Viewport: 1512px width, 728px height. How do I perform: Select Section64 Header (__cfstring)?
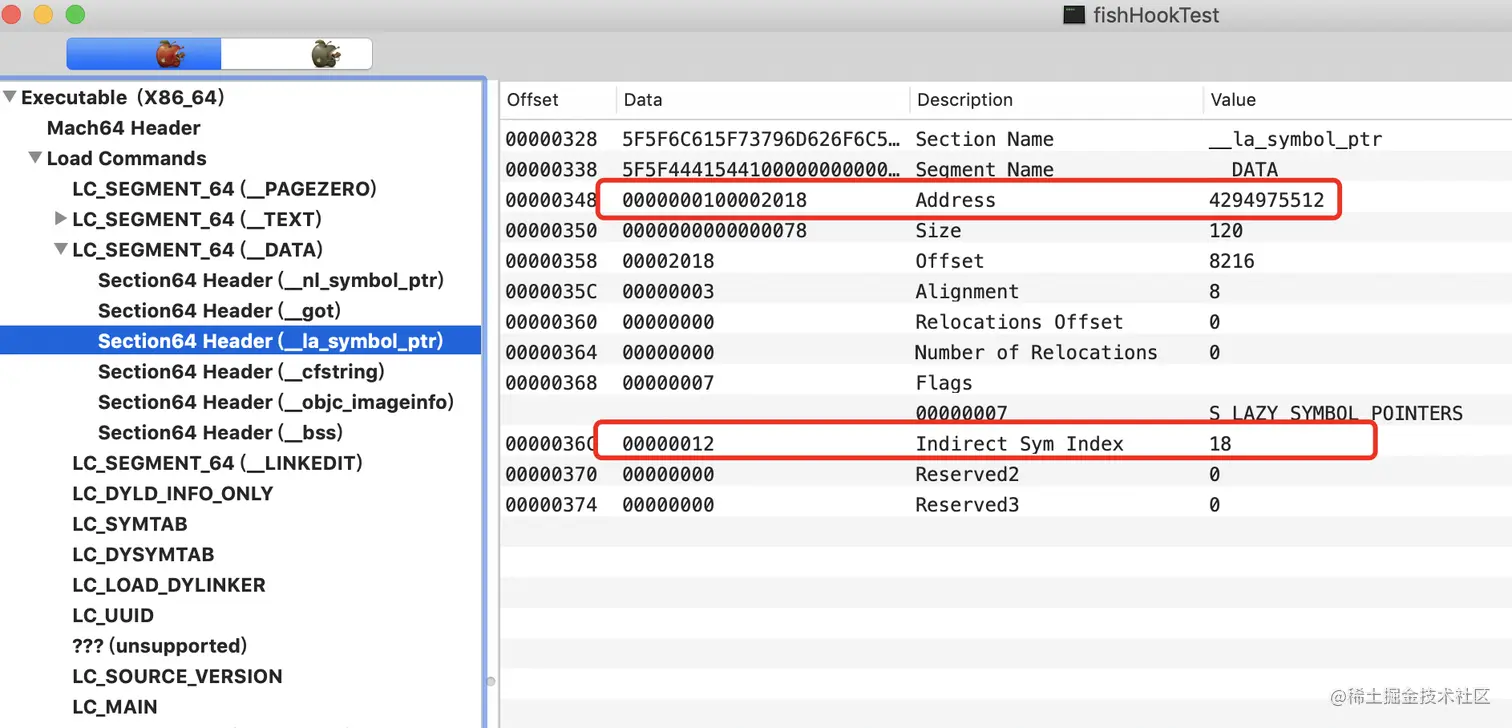tap(241, 371)
